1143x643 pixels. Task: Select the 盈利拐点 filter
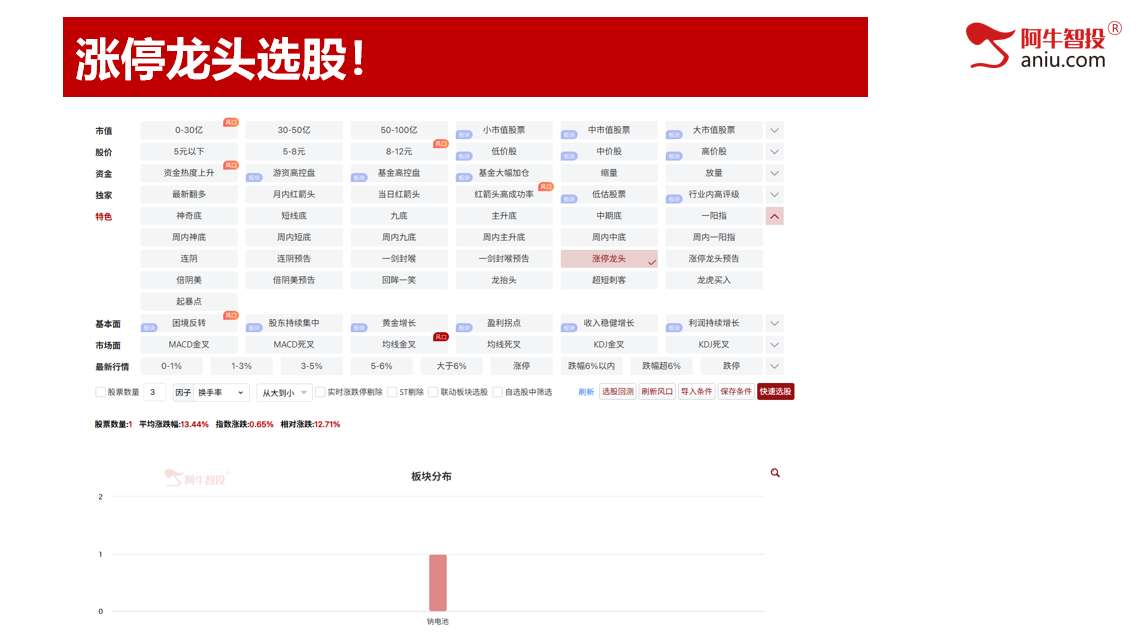click(x=504, y=323)
